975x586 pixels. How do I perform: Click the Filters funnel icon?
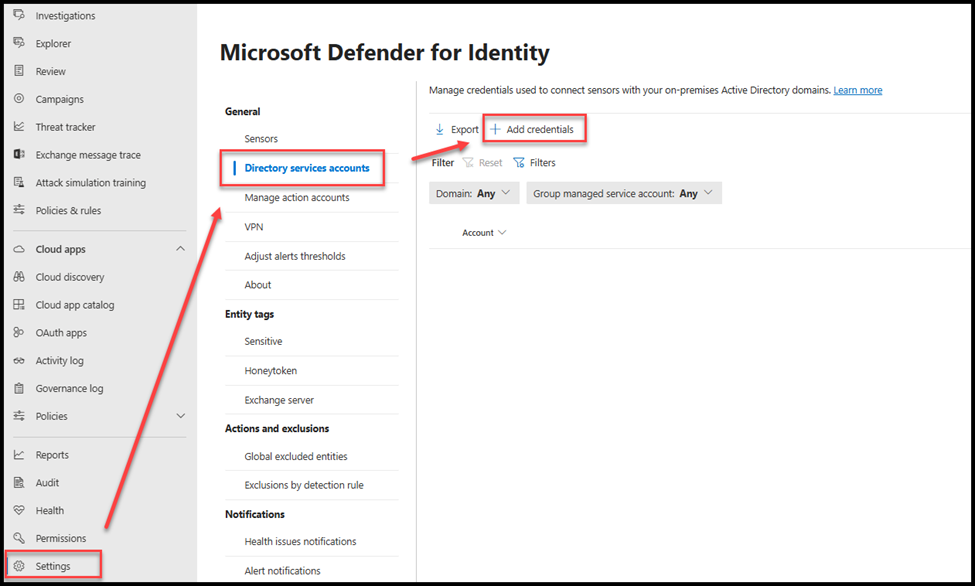[519, 162]
